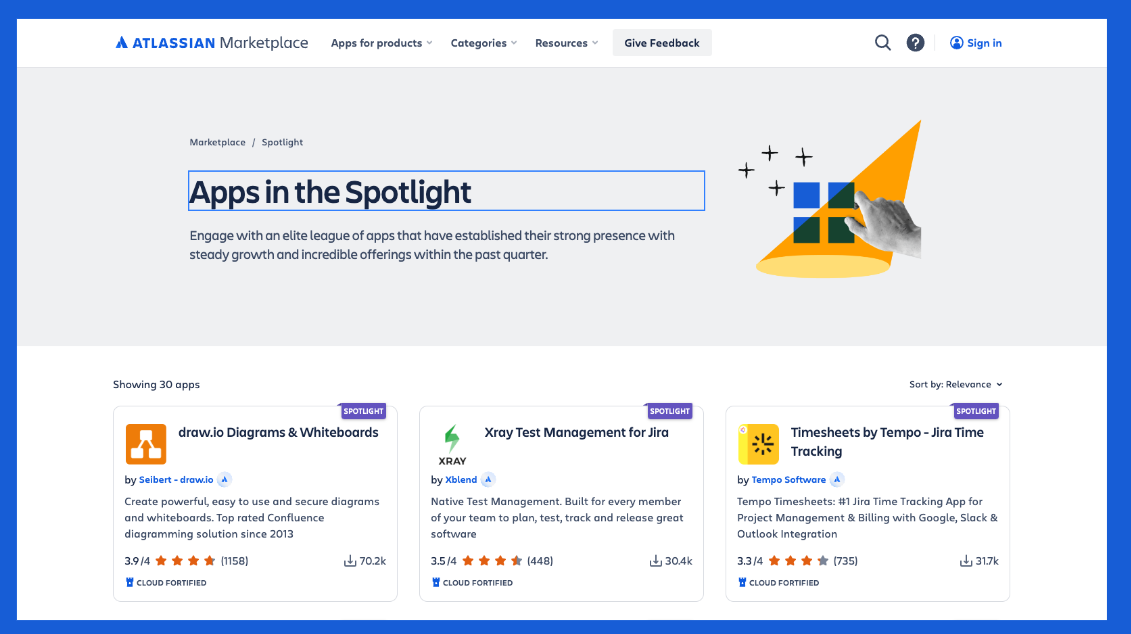This screenshot has height=634, width=1131.
Task: Click the Give Feedback button
Action: [662, 42]
